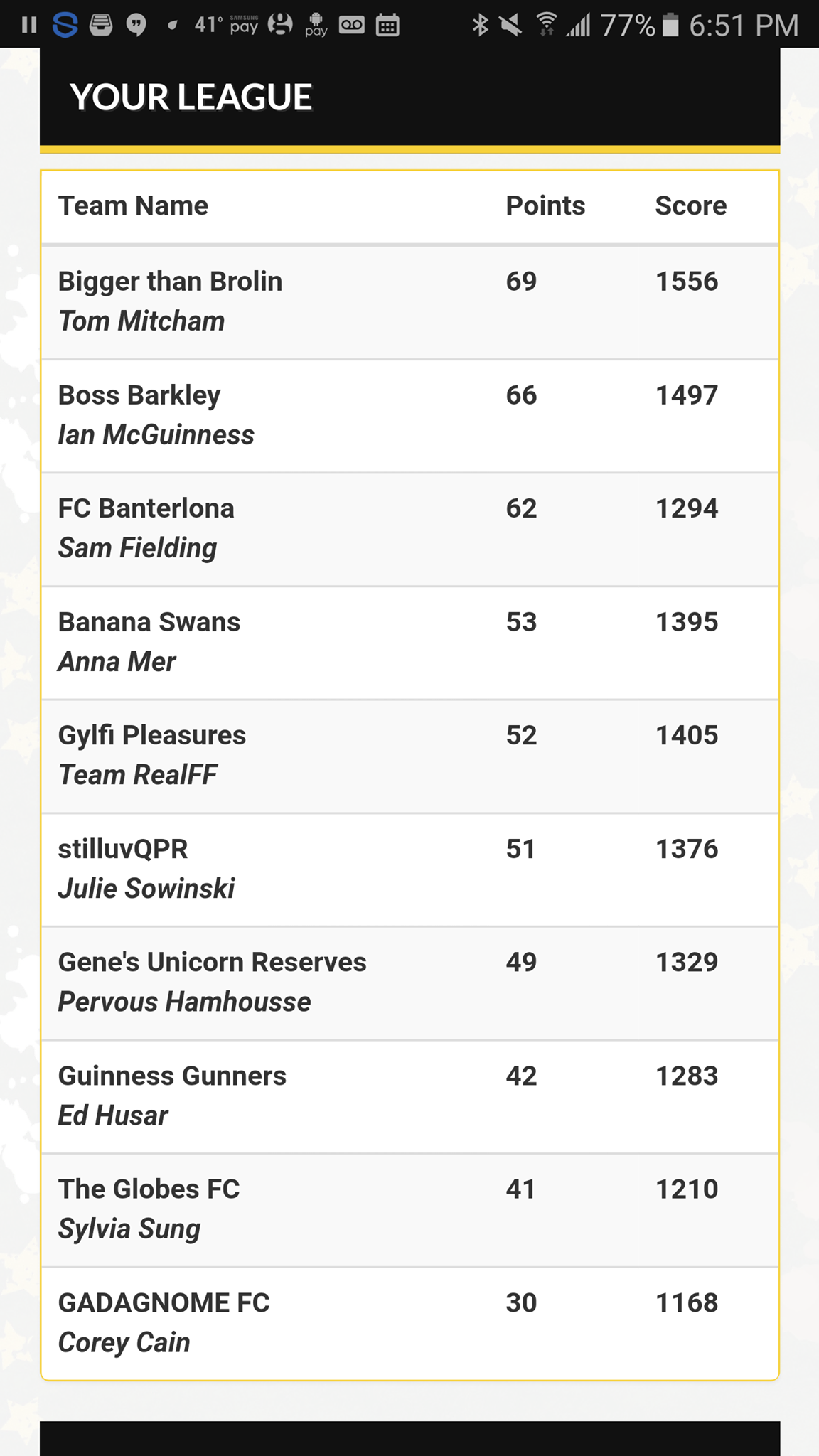Sort by the Score column header
The height and width of the screenshot is (1456, 819).
coord(690,206)
